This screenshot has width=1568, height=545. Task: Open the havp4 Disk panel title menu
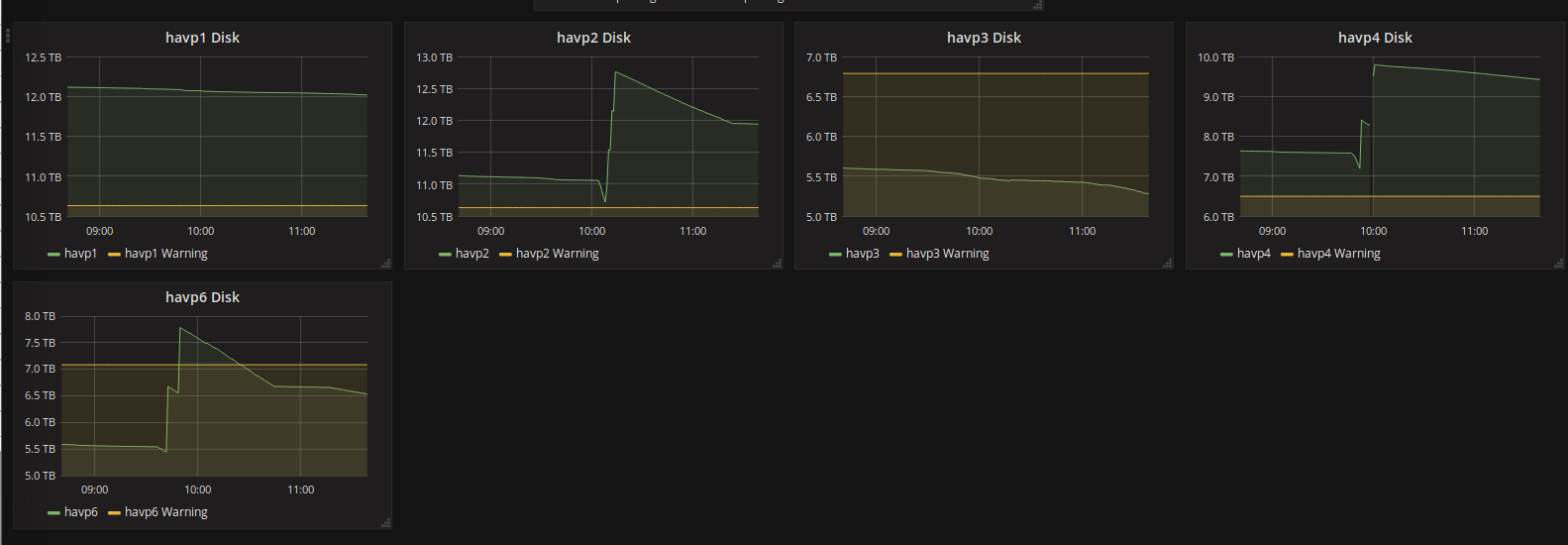point(1375,38)
